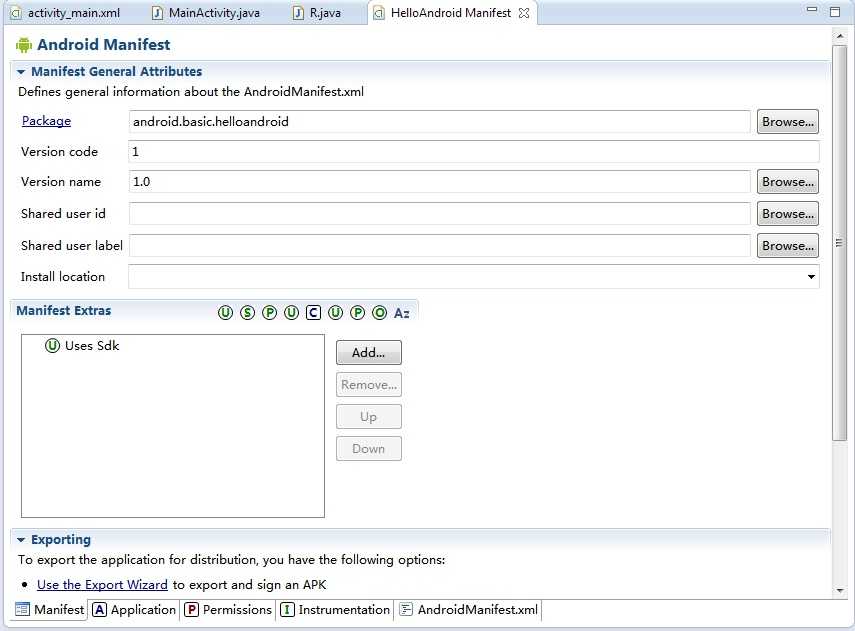
Task: Click Browse button for Package
Action: coord(787,122)
